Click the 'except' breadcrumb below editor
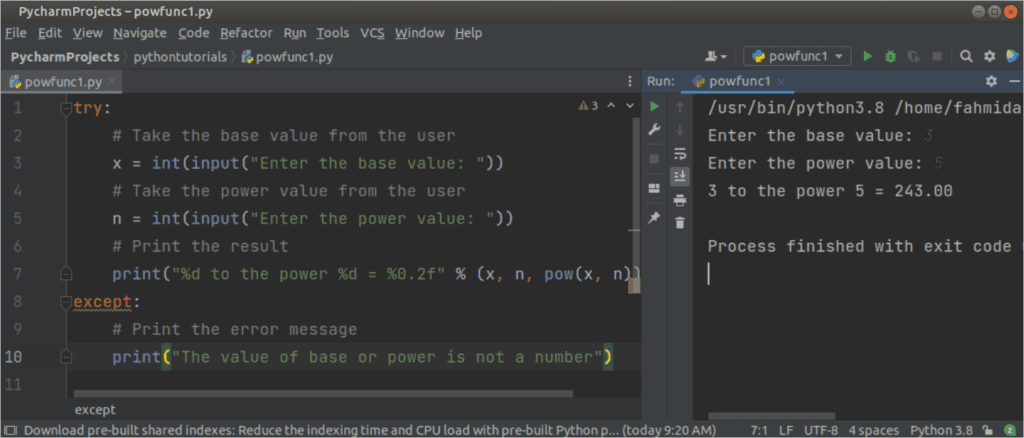 click(x=95, y=410)
